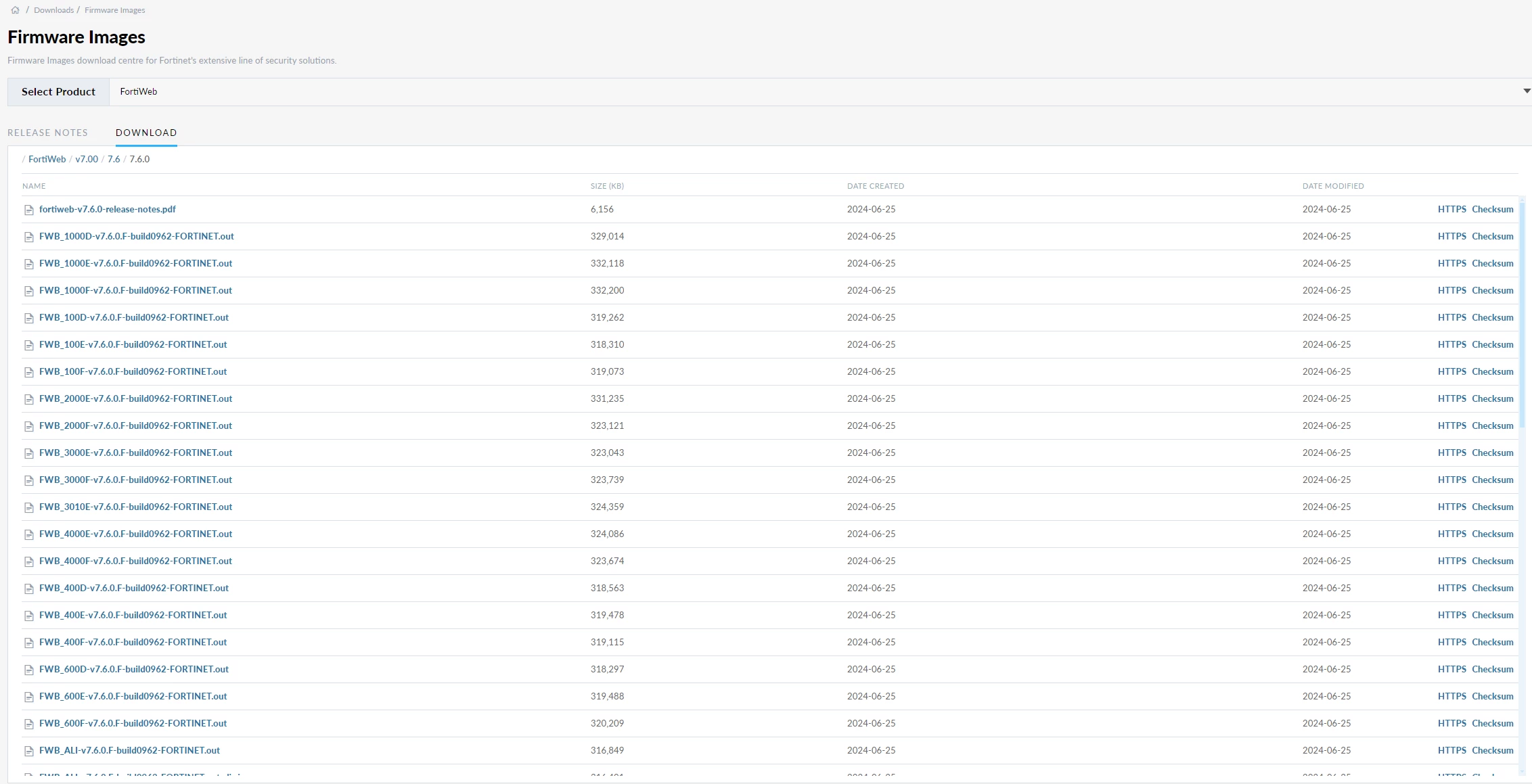1532x784 pixels.
Task: Click file icon beside FWB_100E firmware row
Action: 29,345
